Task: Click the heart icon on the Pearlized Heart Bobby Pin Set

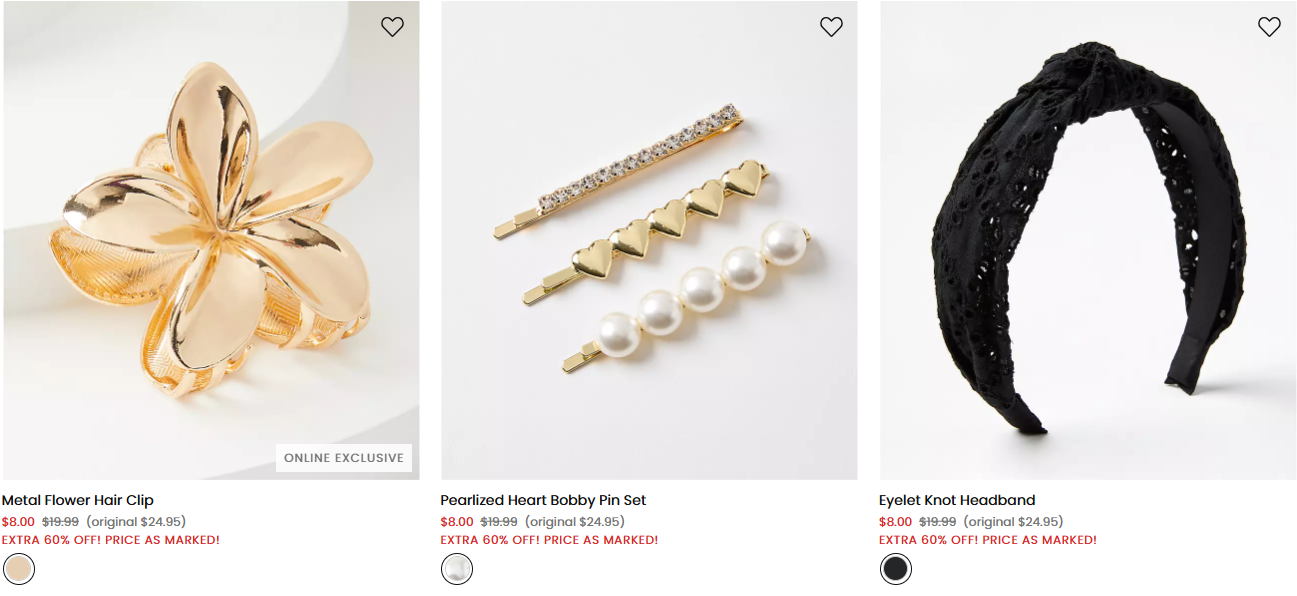Action: coord(831,27)
